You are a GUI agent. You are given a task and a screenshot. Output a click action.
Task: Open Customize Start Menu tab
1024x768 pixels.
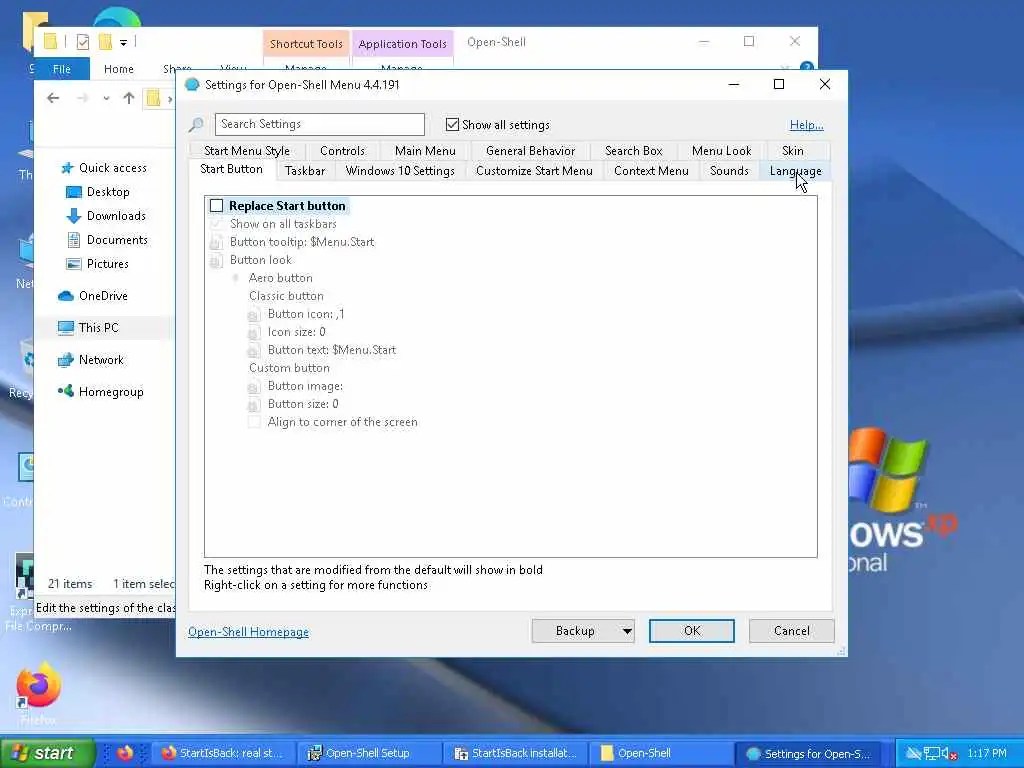coord(534,171)
